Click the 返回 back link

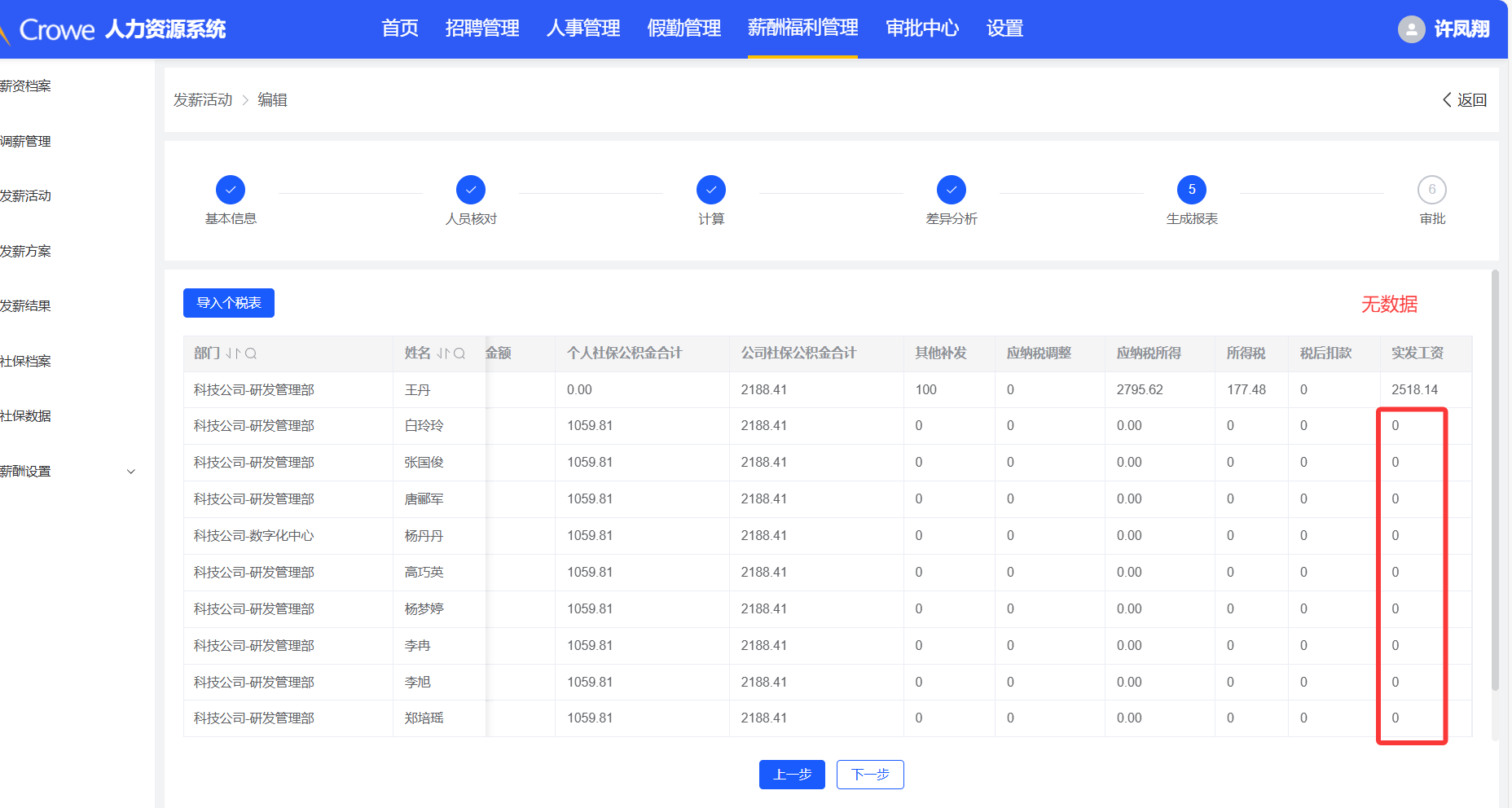click(1465, 100)
